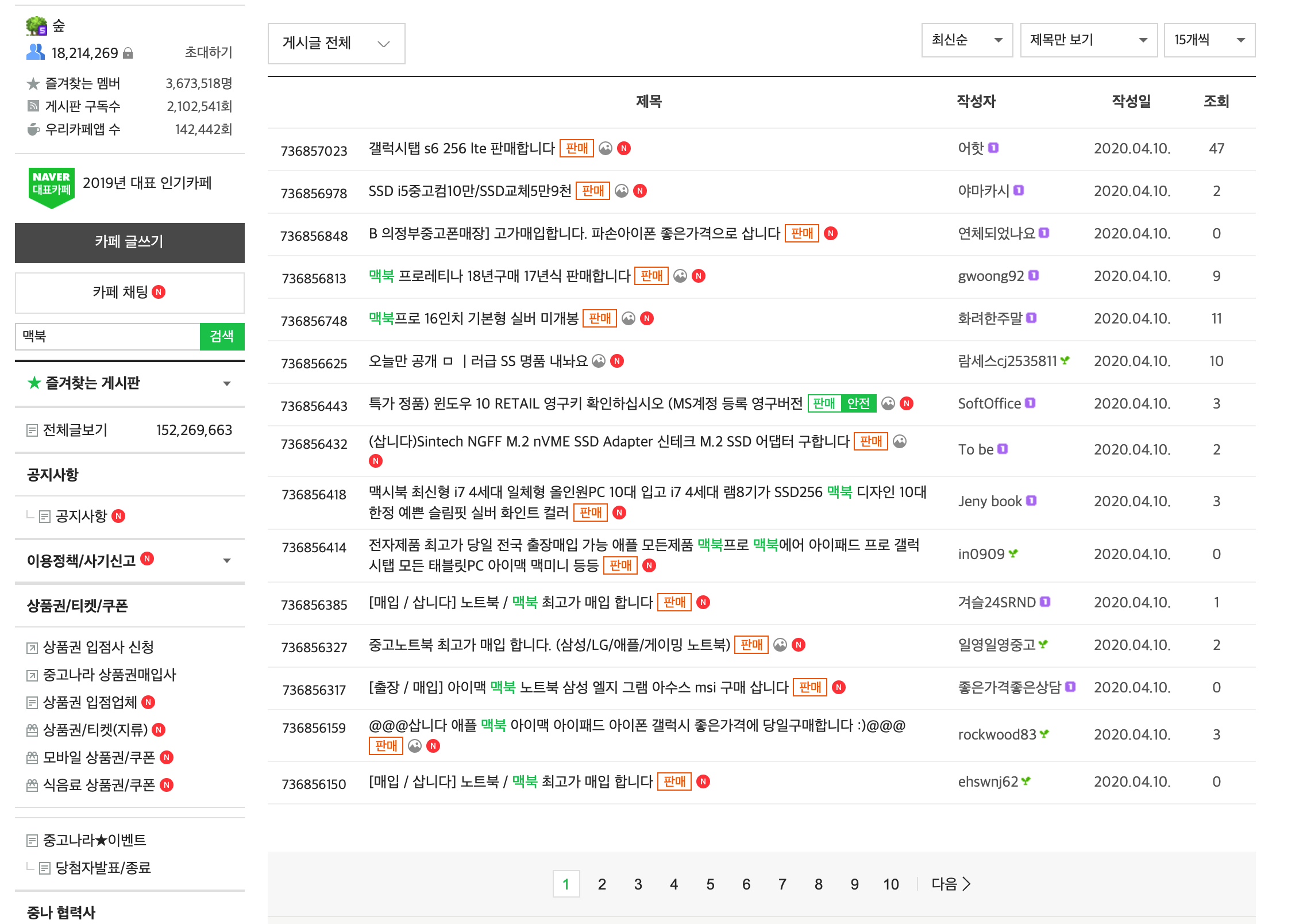This screenshot has height=924, width=1303.
Task: Open the 15개씩 per-page dropdown
Action: pos(1209,40)
